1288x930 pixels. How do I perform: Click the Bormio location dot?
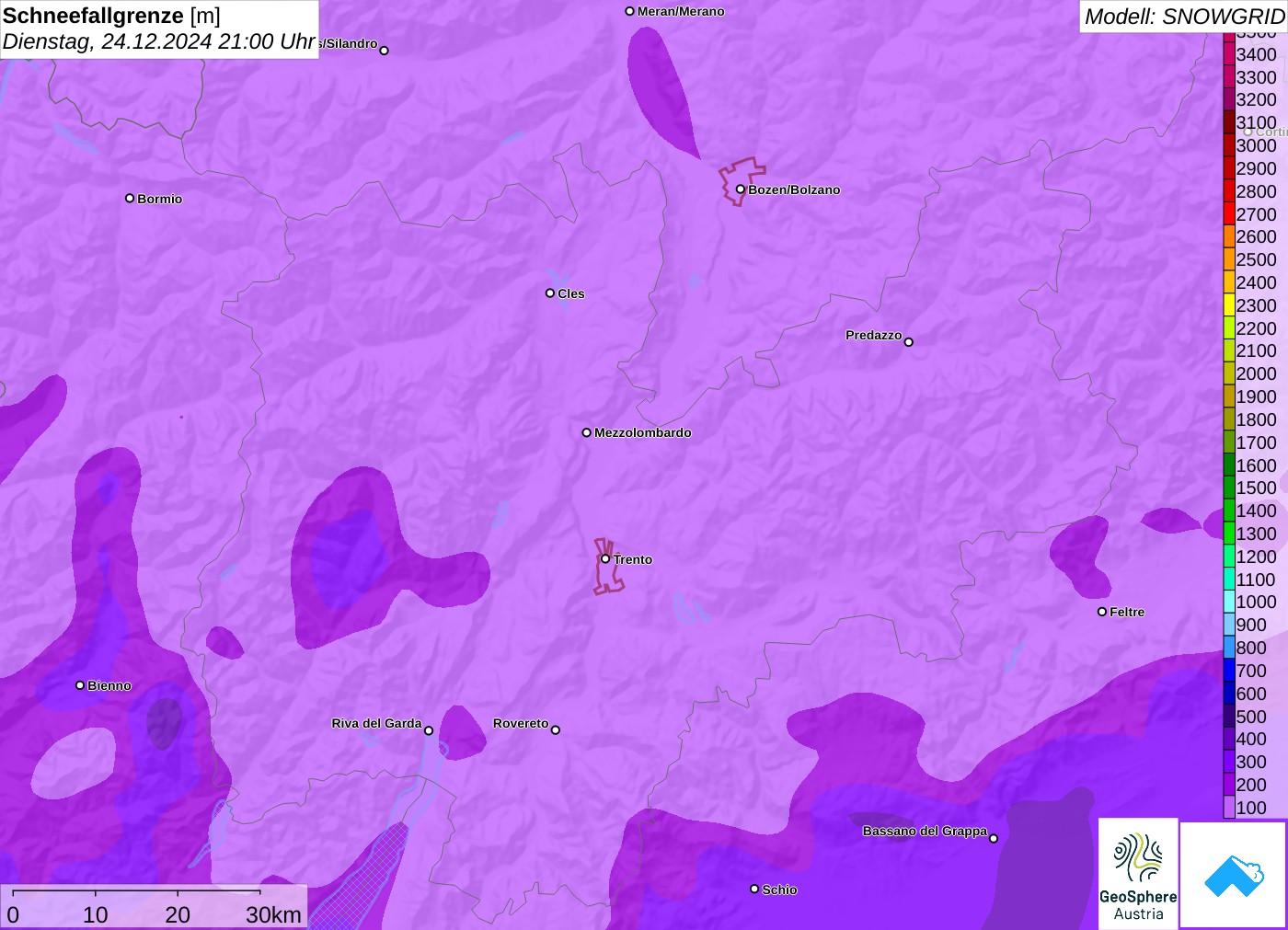coord(130,199)
